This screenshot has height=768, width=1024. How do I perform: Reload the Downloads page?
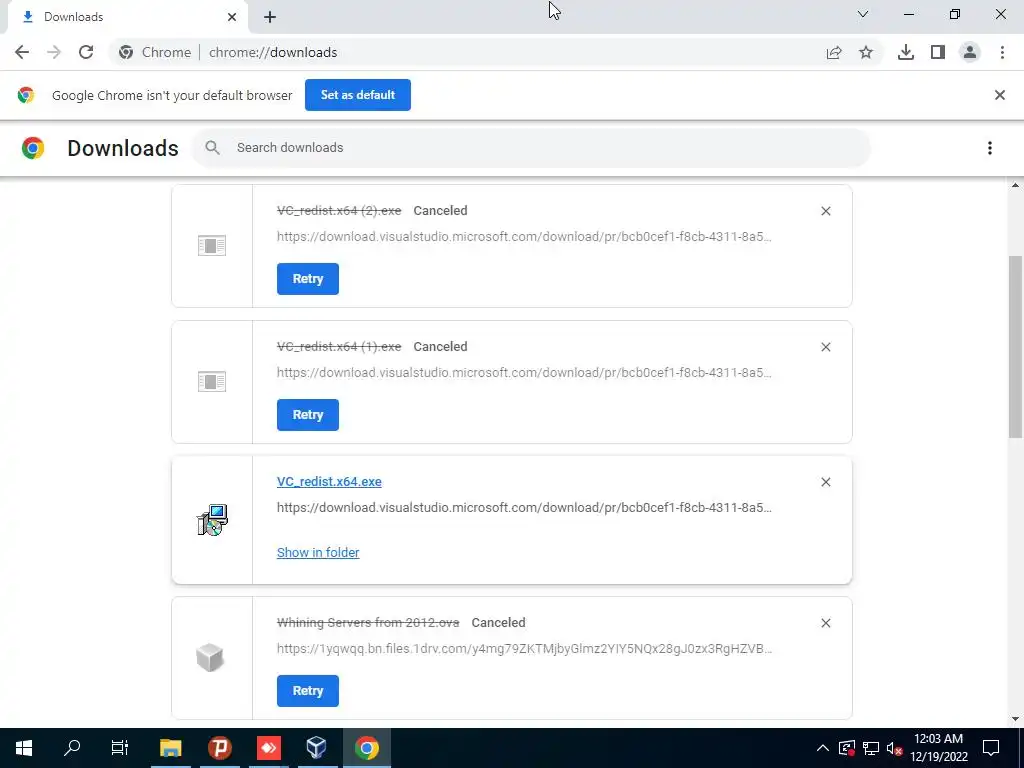coord(86,52)
